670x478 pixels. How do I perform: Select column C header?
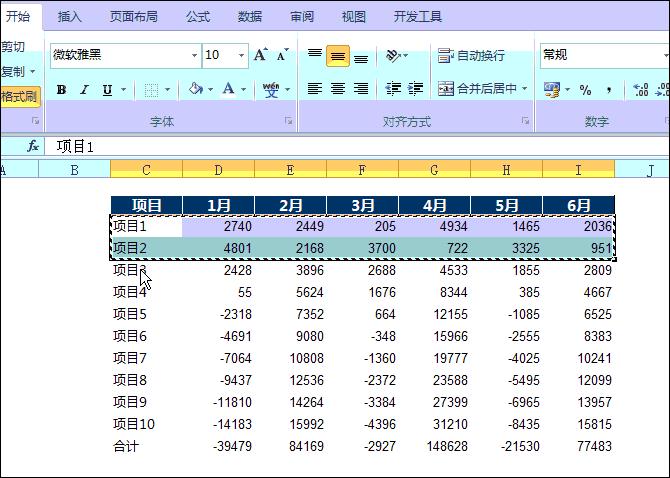[146, 170]
